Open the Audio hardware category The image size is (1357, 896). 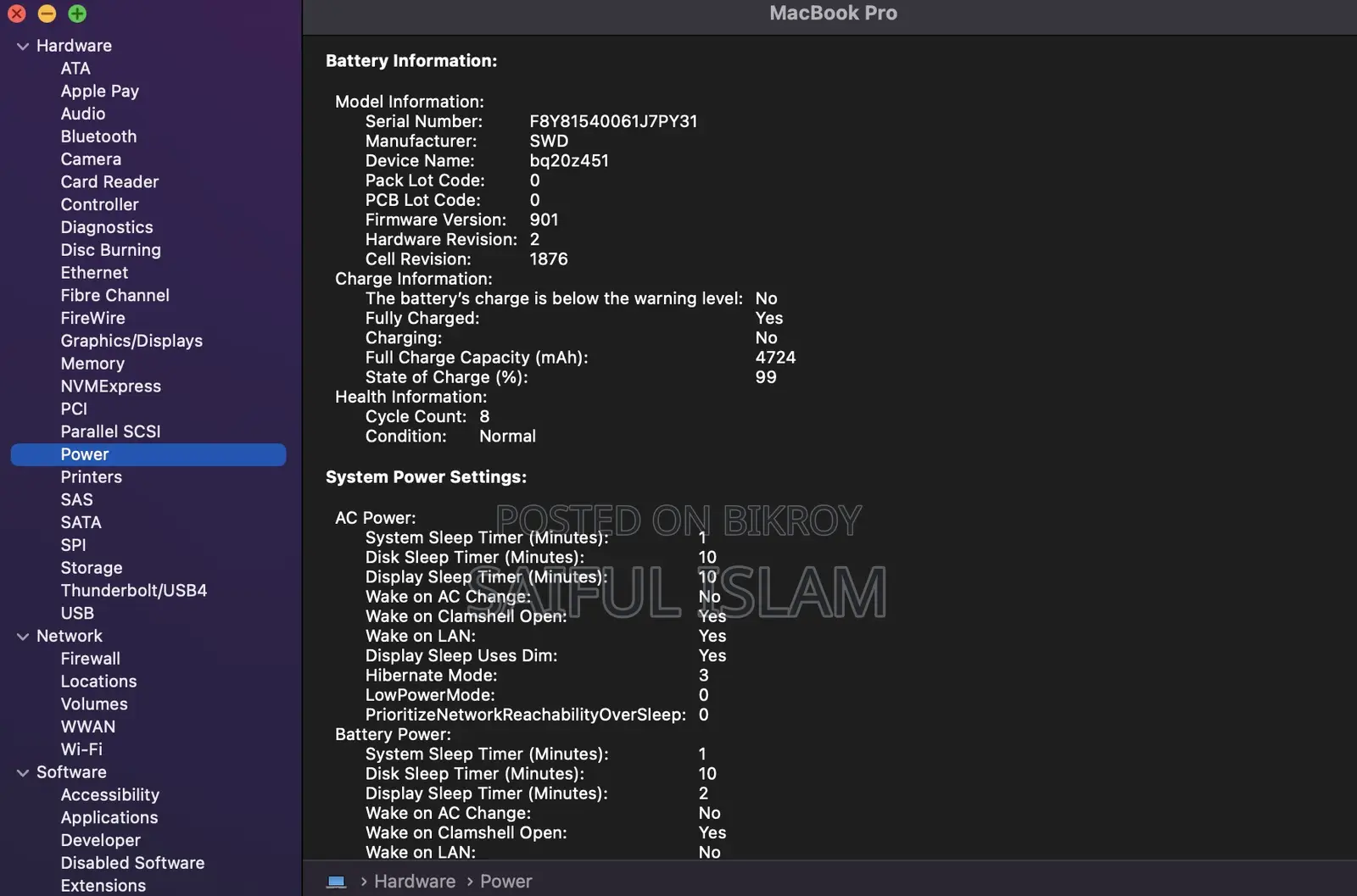[83, 114]
